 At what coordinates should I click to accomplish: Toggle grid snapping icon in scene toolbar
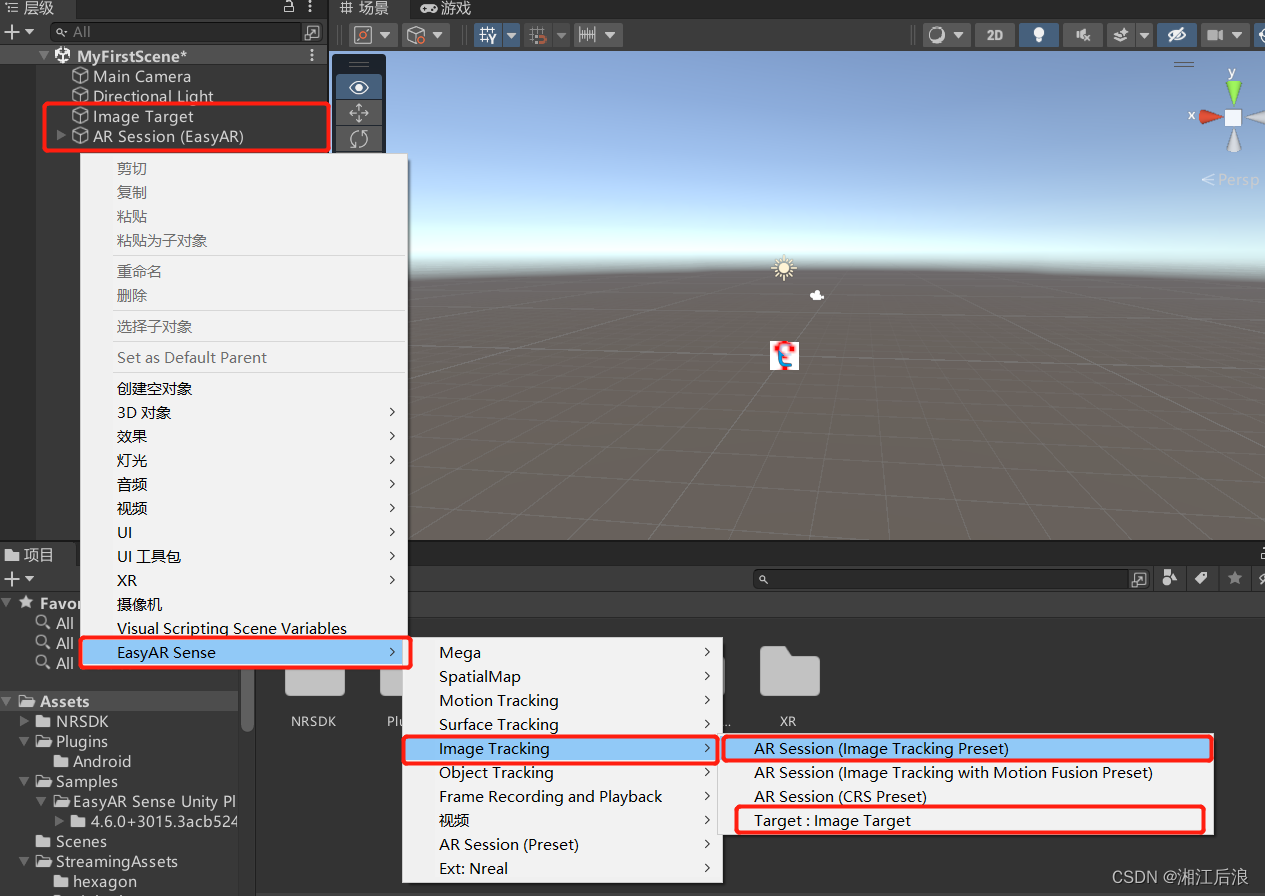pos(488,35)
